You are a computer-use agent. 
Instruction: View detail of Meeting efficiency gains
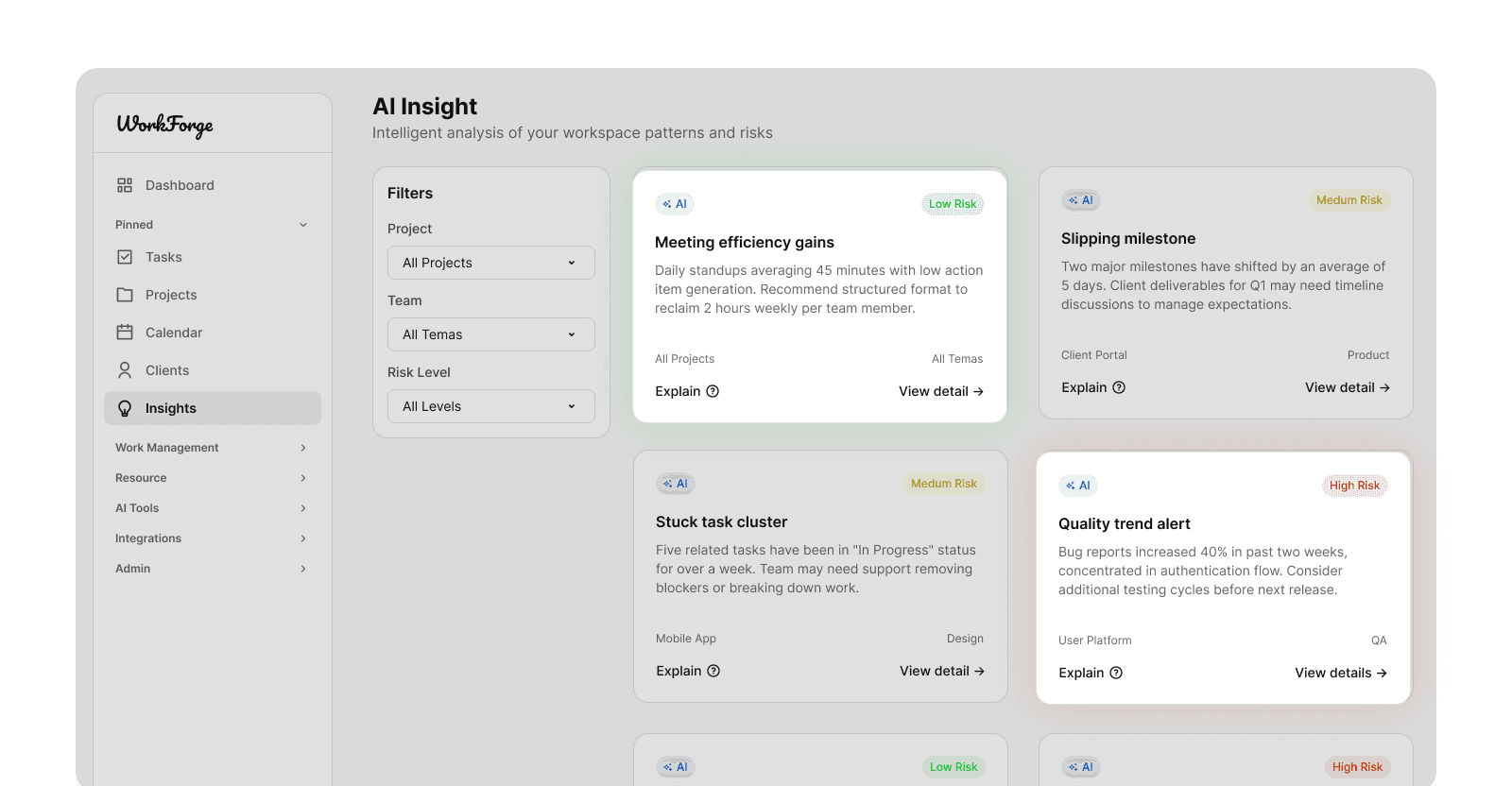tap(941, 391)
